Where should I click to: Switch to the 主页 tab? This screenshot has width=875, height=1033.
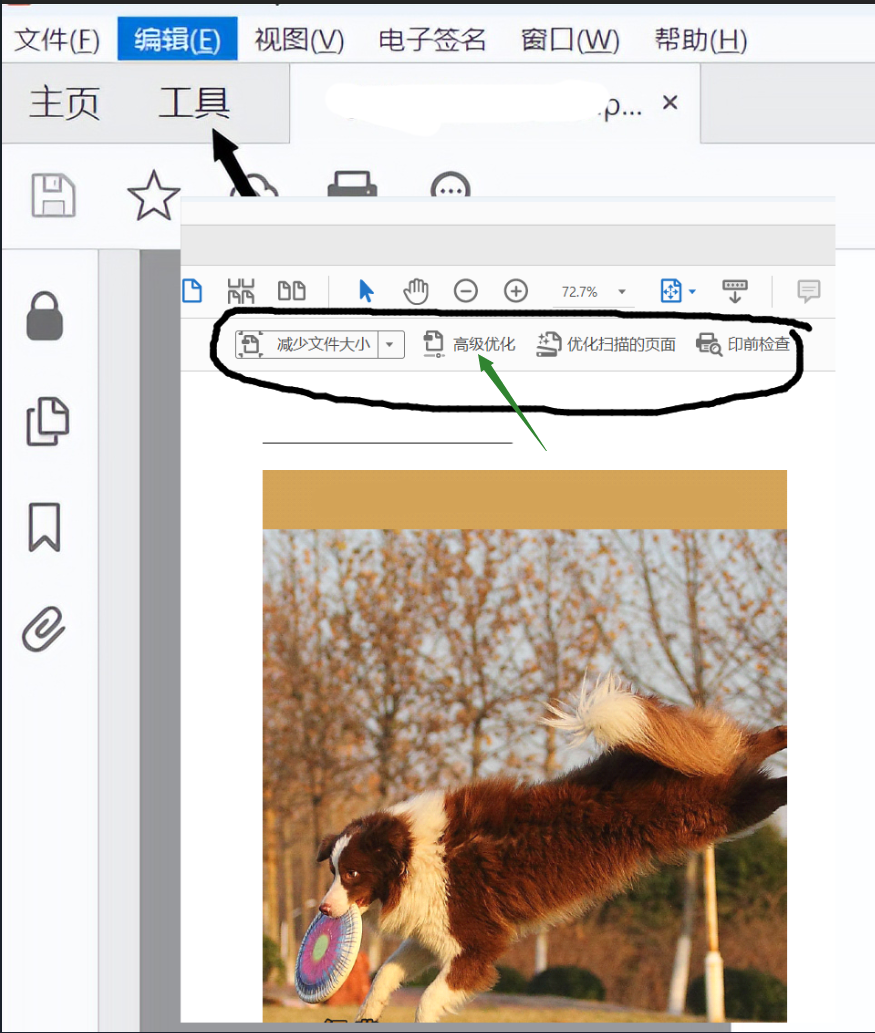click(65, 103)
